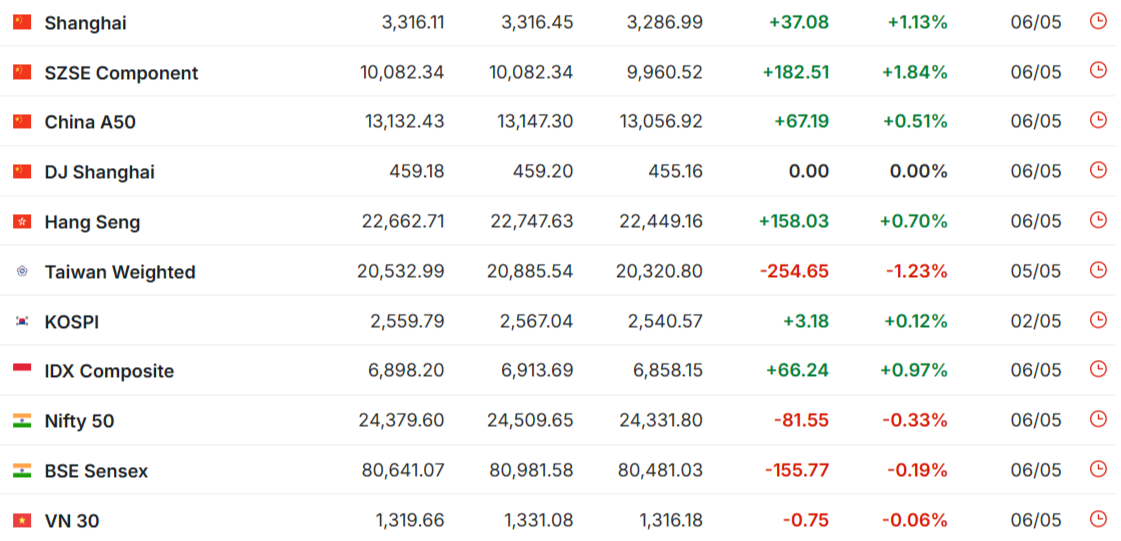The width and height of the screenshot is (1121, 541).
Task: Click the Hang Seng +0.70% change value
Action: coord(914,222)
